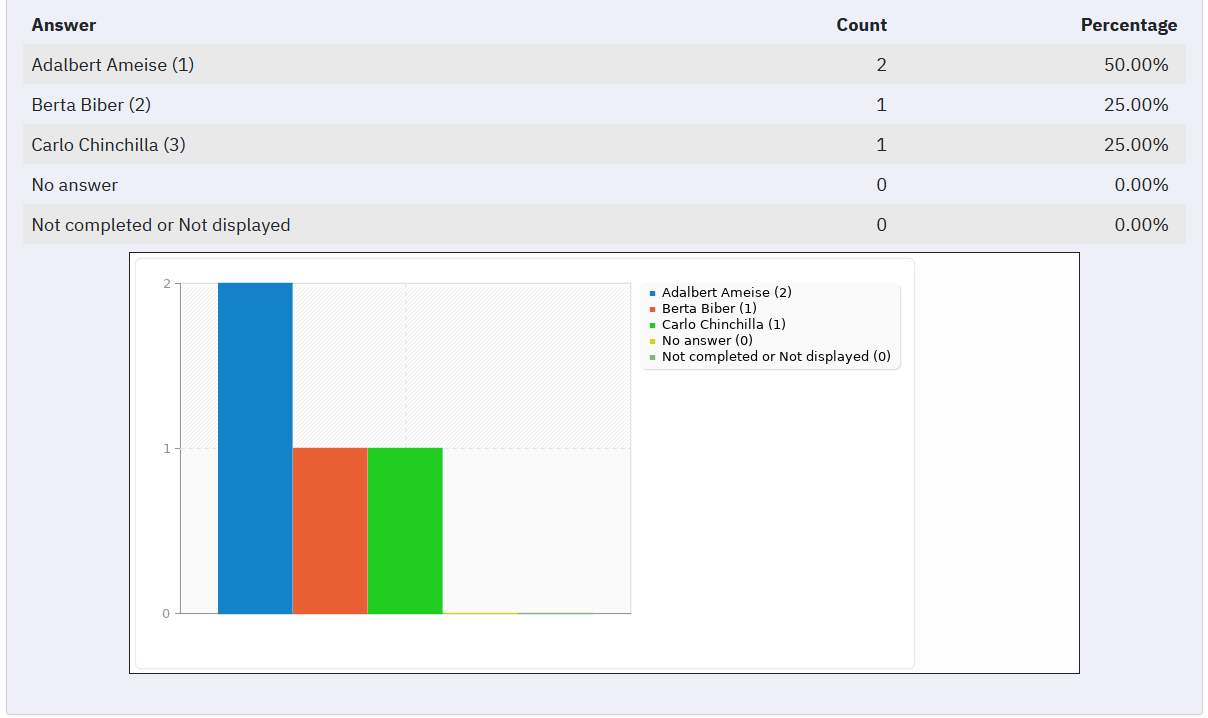Click Not completed or Not displayed table row label
This screenshot has width=1208, height=718.
tap(161, 225)
